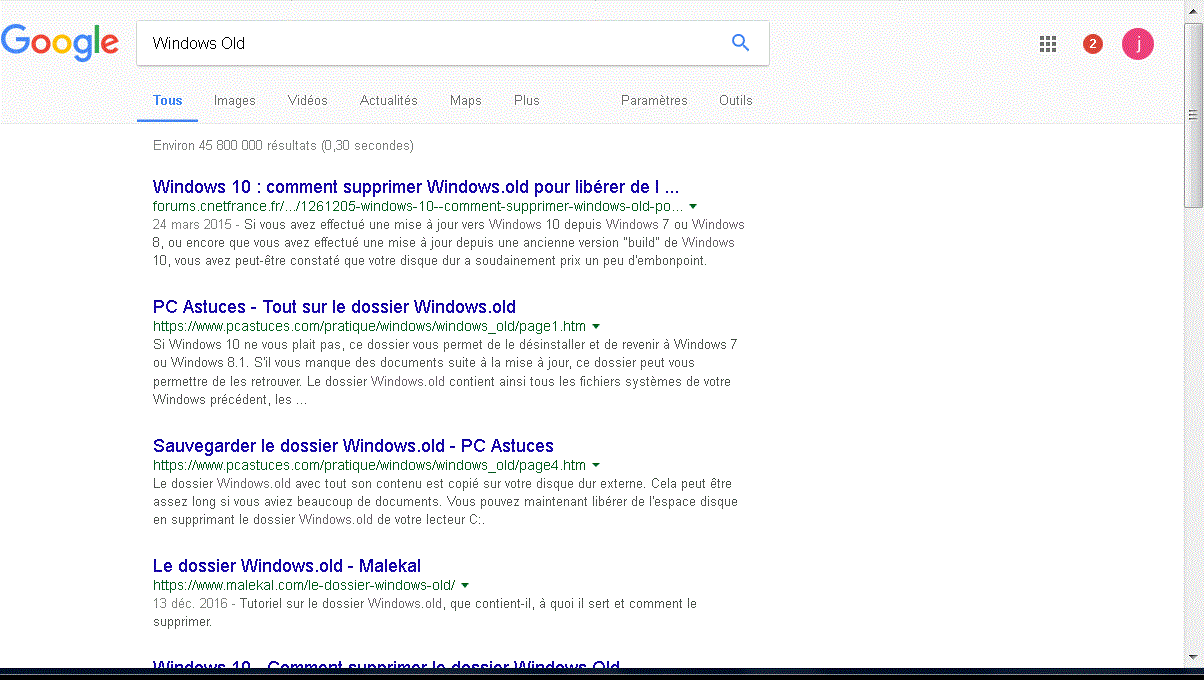Open the account avatar 'j'
The image size is (1204, 680).
click(1138, 43)
